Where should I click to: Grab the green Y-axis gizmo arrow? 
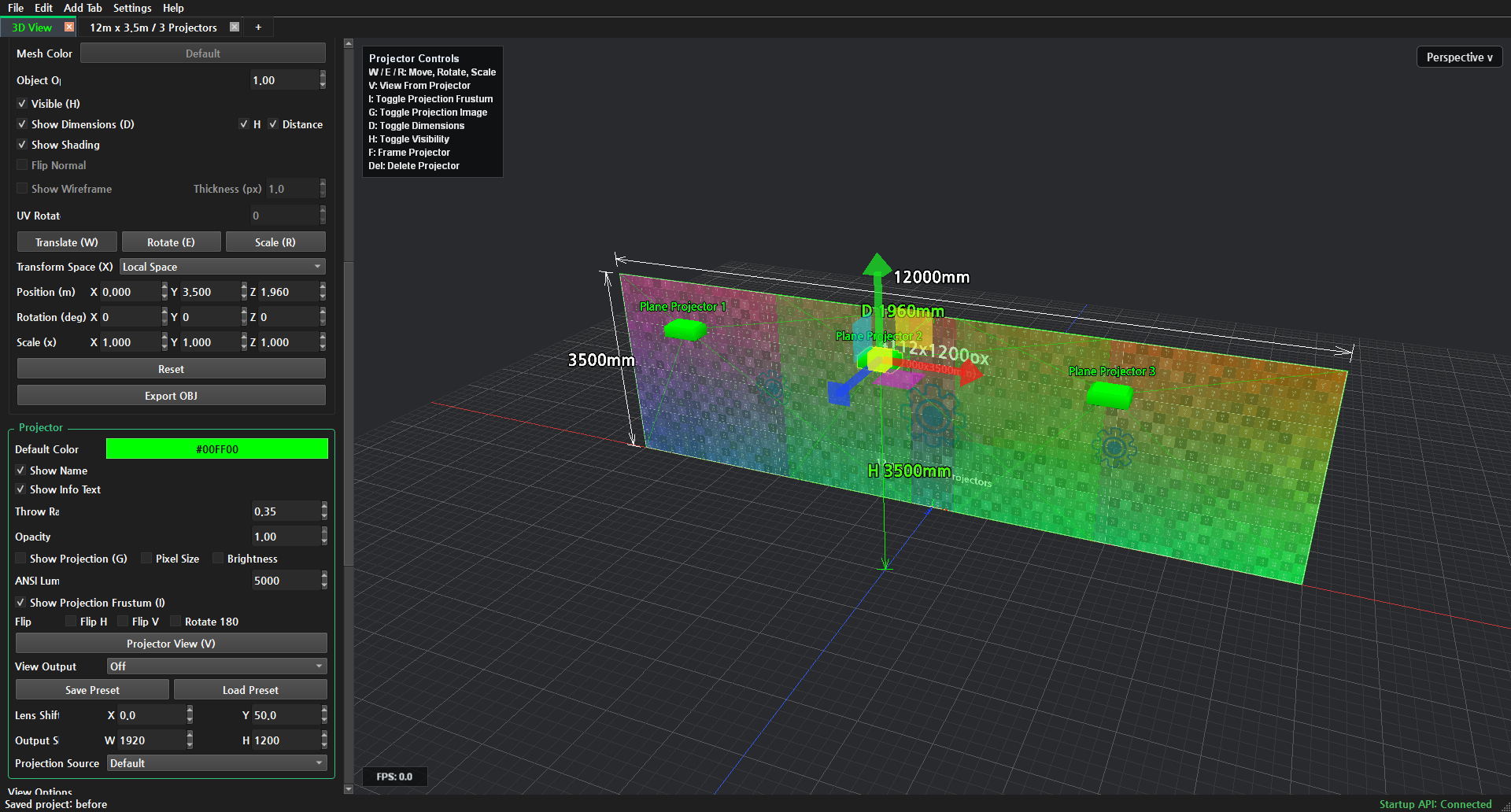tap(876, 265)
